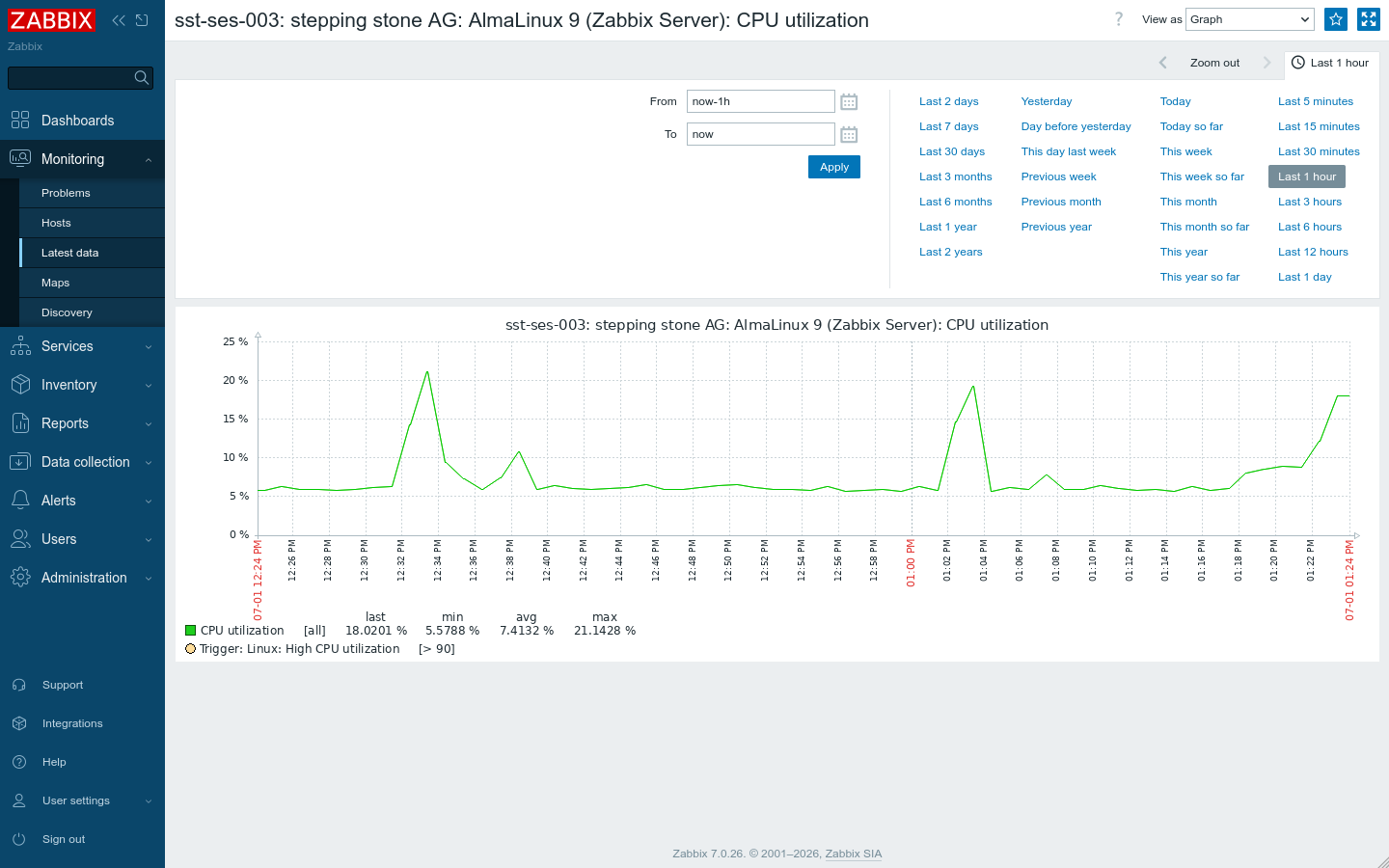
Task: Go to previous time period arrow
Action: (1163, 63)
